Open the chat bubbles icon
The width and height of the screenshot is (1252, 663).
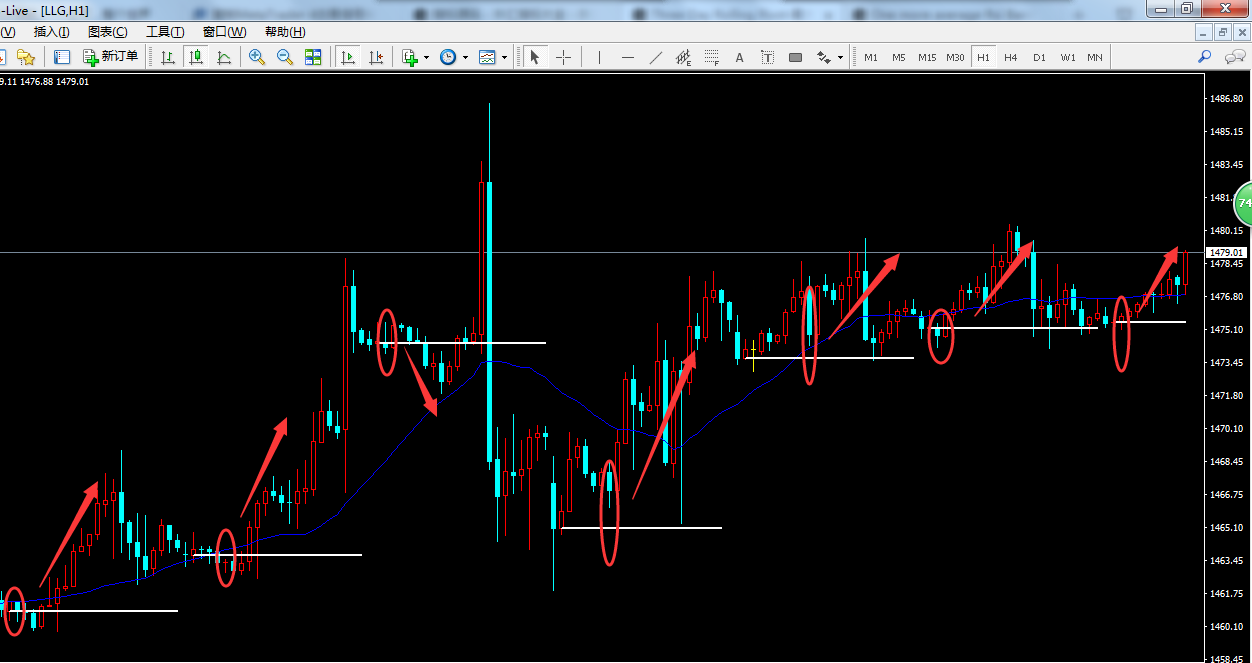[x=1235, y=57]
